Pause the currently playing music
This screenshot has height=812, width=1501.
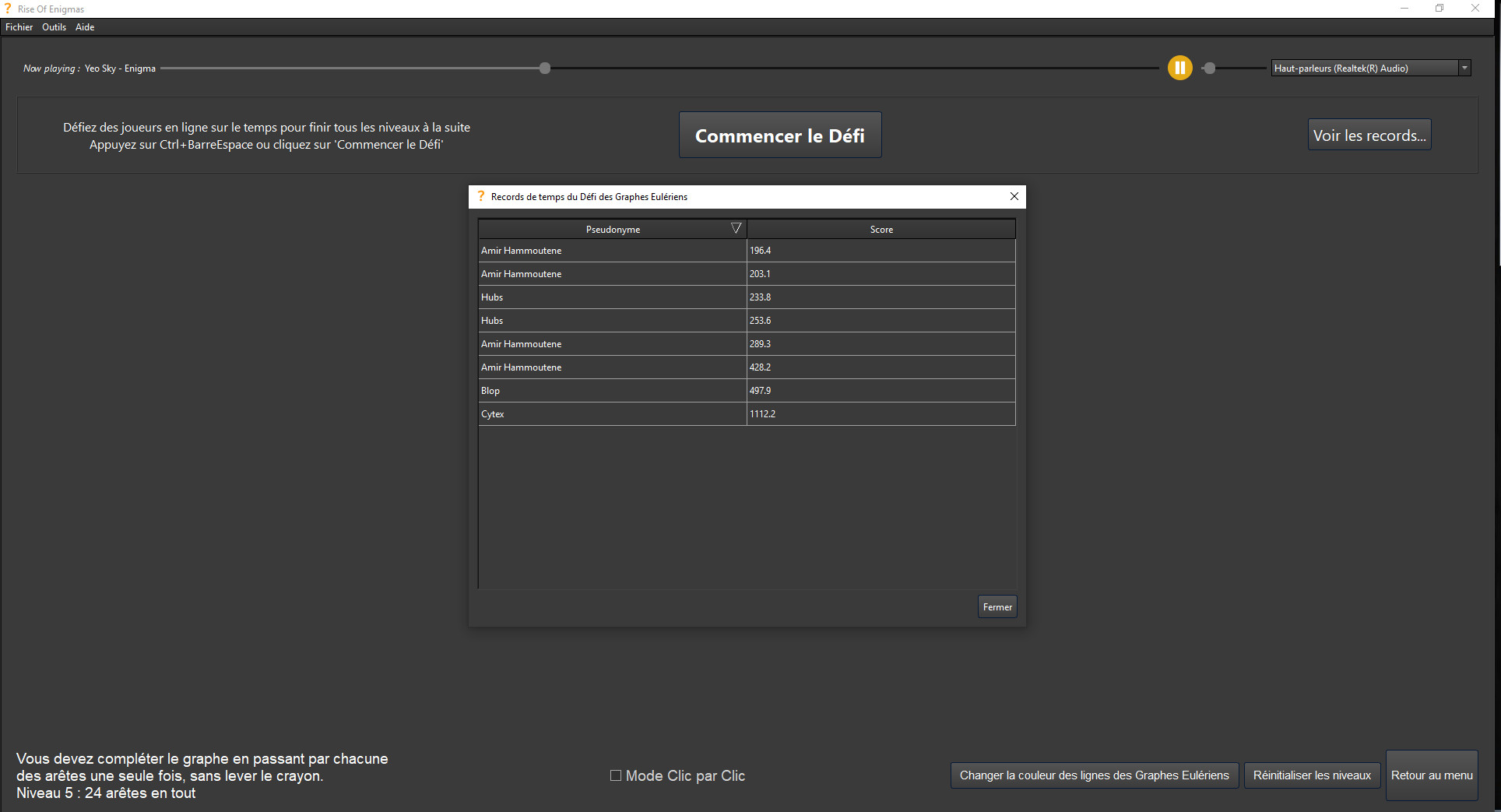click(x=1179, y=68)
